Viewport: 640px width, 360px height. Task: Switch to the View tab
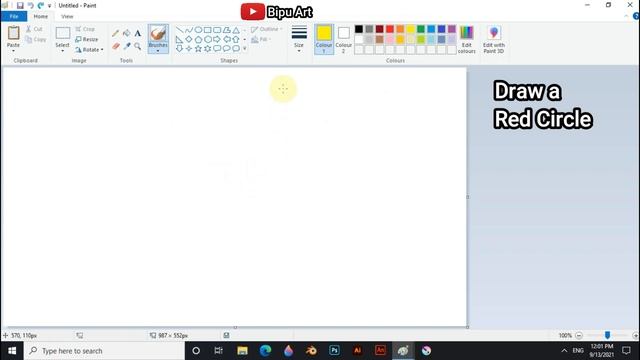click(67, 16)
